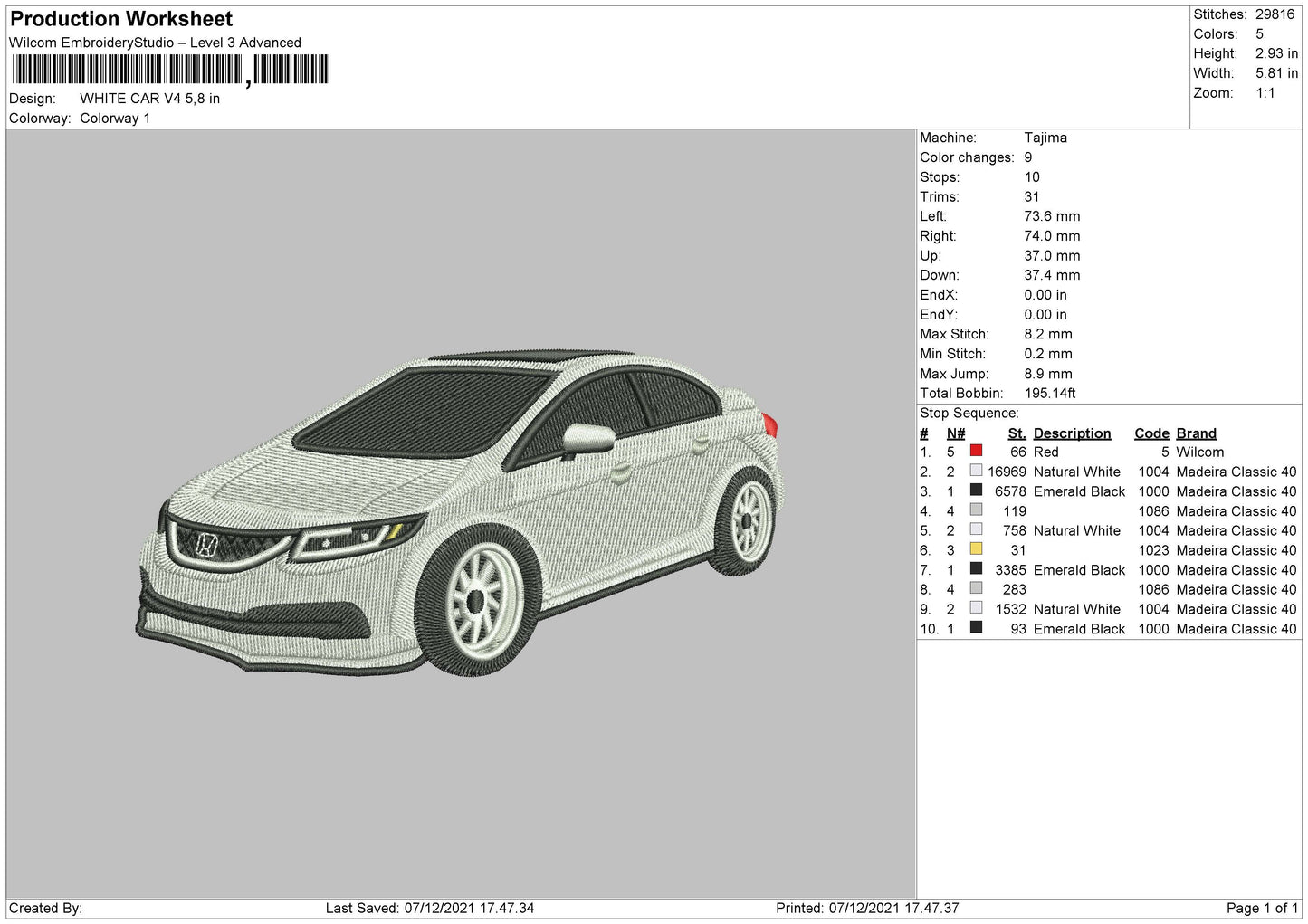Click the stitch count 283 in row 8
Image resolution: width=1308 pixels, height=924 pixels.
pos(1015,590)
